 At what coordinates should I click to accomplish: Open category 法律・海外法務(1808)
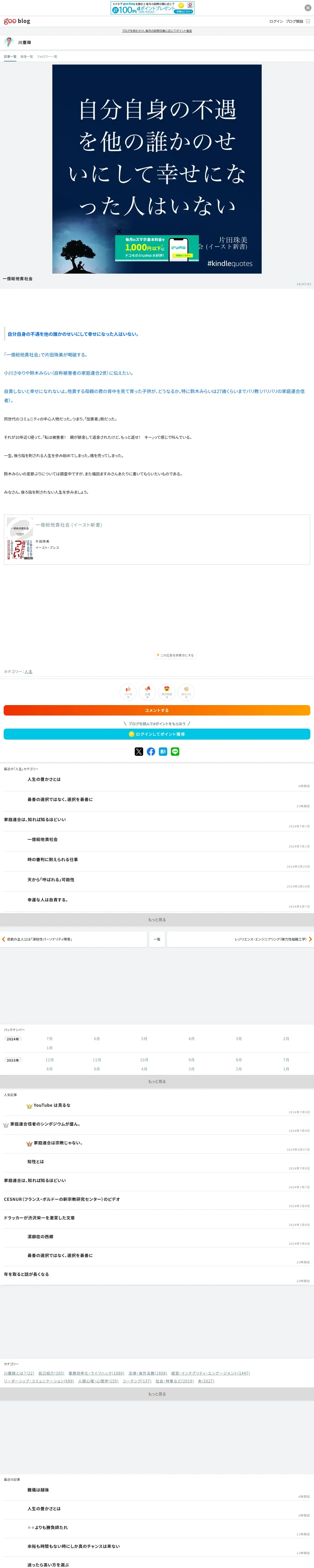tap(148, 1373)
